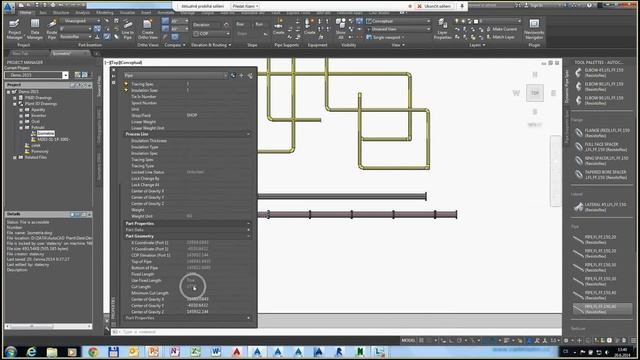The image size is (640, 360).
Task: Open the Unassigned spec dropdown
Action: [80, 20]
